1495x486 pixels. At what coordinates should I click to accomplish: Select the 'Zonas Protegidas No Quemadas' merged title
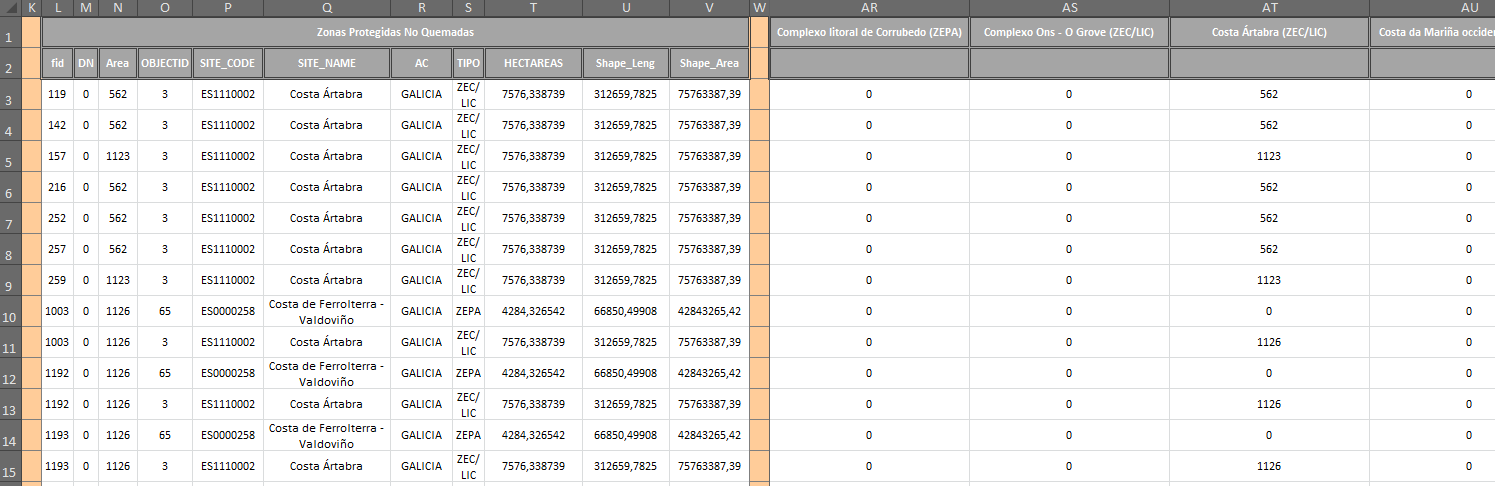click(x=396, y=33)
